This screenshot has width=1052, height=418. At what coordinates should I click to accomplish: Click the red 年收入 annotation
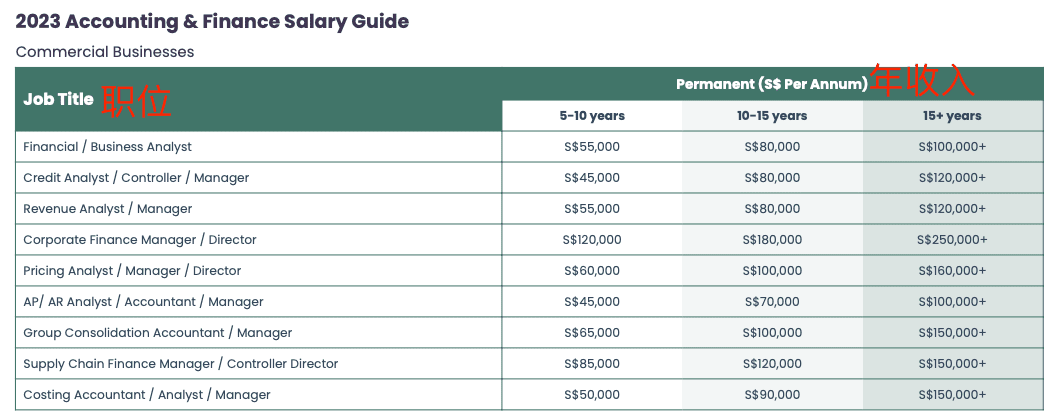click(x=921, y=81)
